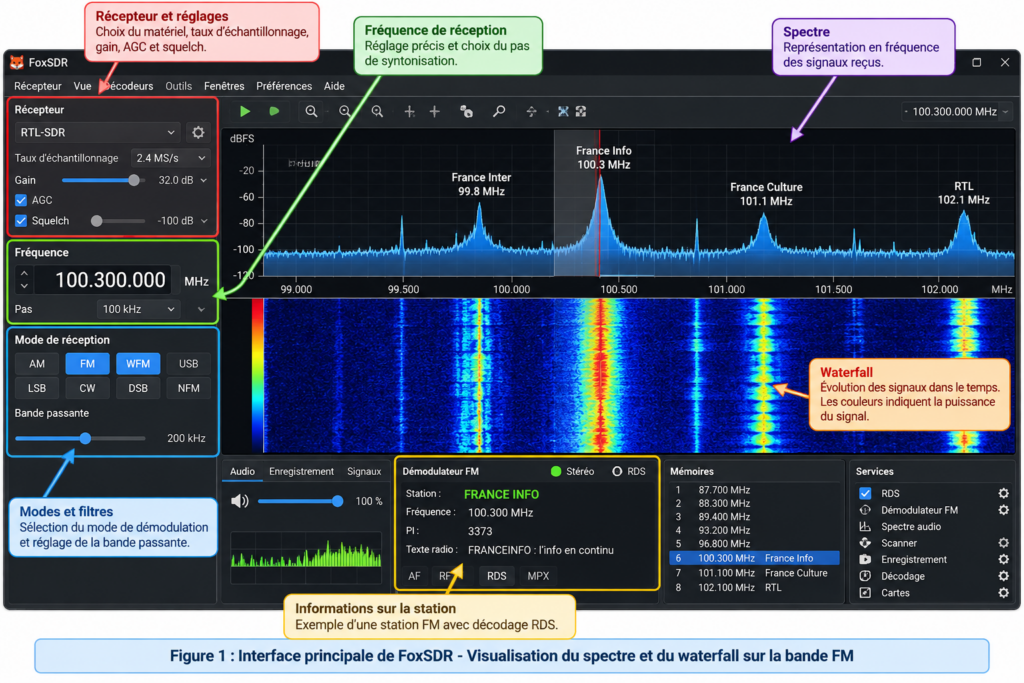The width and height of the screenshot is (1024, 683).
Task: Open the Préférences menu
Action: 284,86
